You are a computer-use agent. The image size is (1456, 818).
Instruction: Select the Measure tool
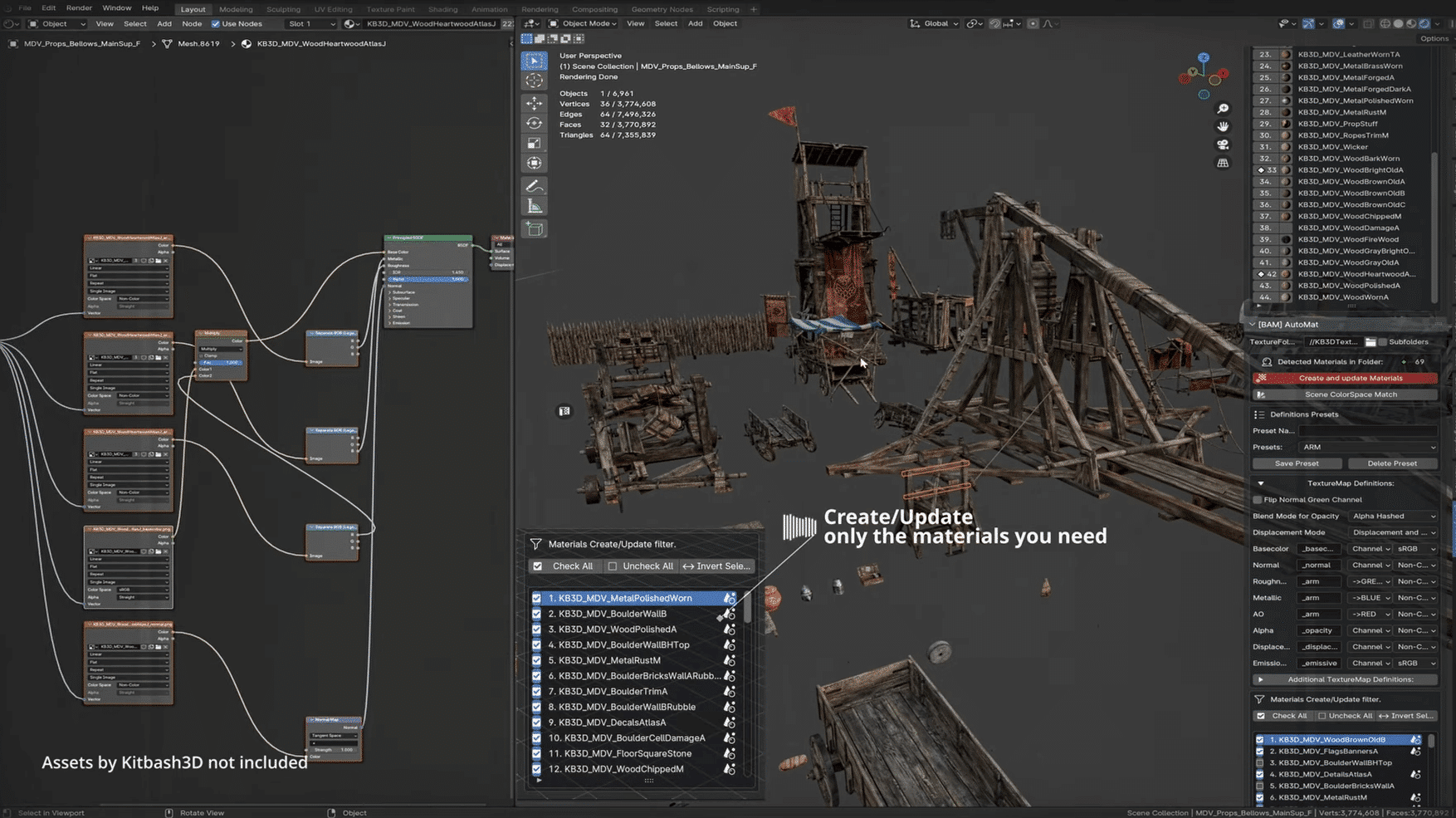pyautogui.click(x=534, y=207)
